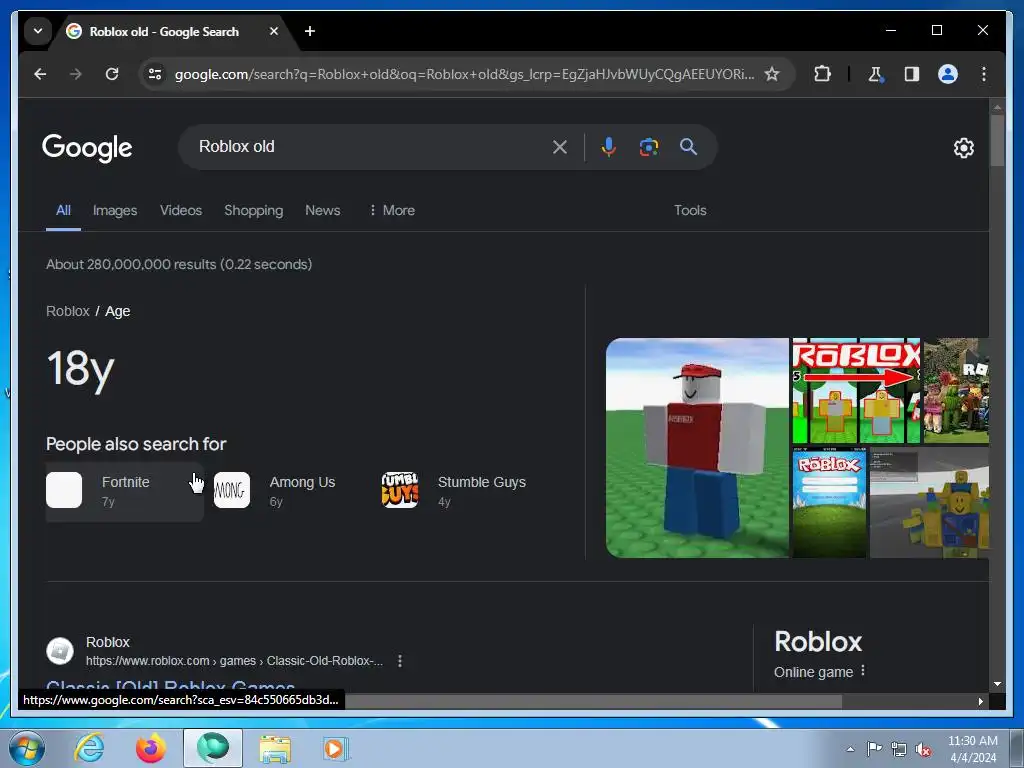Open the Roblox login screen thumbnail
This screenshot has width=1024, height=768.
point(829,503)
